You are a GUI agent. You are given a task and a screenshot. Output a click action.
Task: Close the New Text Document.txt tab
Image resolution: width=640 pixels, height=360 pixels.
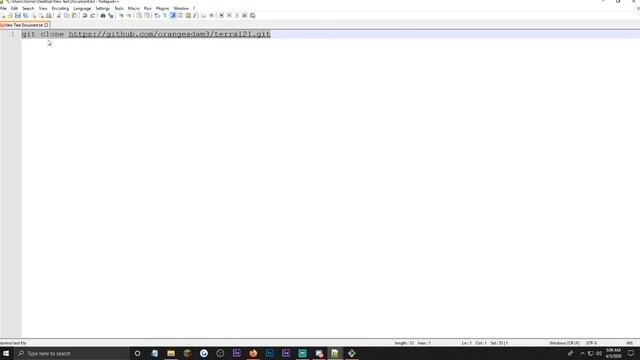tap(46, 25)
